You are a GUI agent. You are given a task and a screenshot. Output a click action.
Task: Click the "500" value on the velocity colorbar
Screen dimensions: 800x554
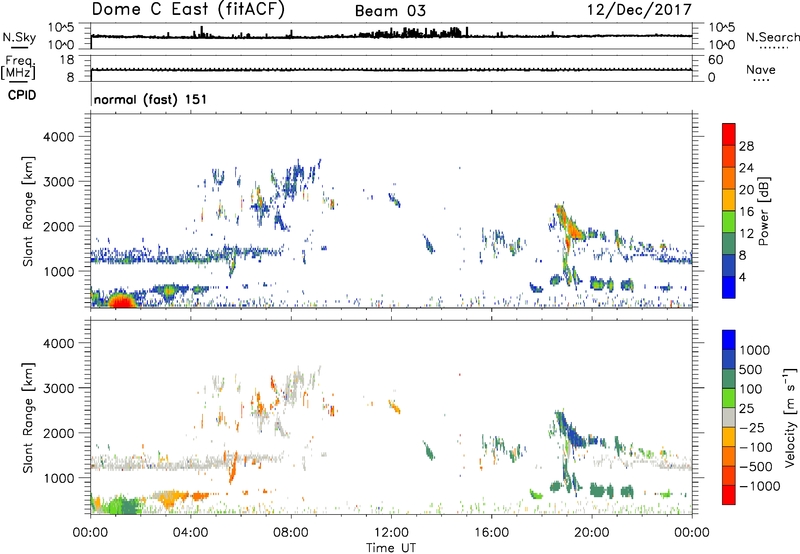coord(751,369)
